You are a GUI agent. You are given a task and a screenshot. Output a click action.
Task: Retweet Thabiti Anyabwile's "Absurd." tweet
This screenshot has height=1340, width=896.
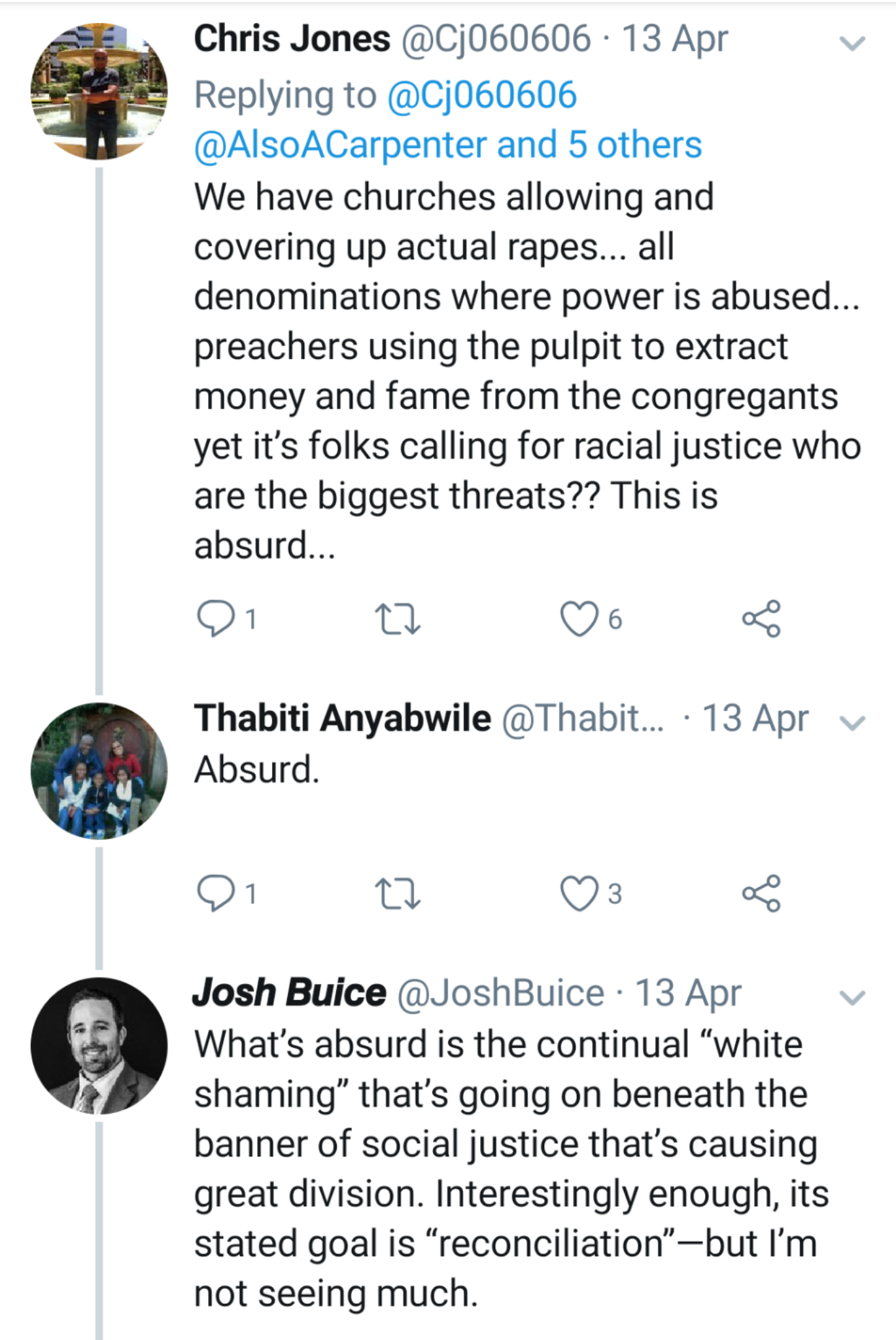397,894
